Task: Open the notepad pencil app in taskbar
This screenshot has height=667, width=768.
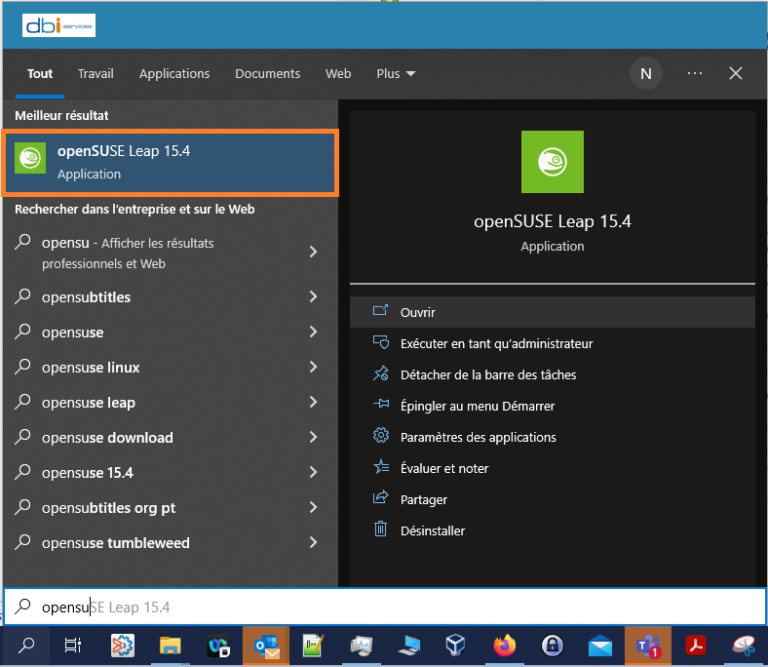Action: click(x=313, y=645)
